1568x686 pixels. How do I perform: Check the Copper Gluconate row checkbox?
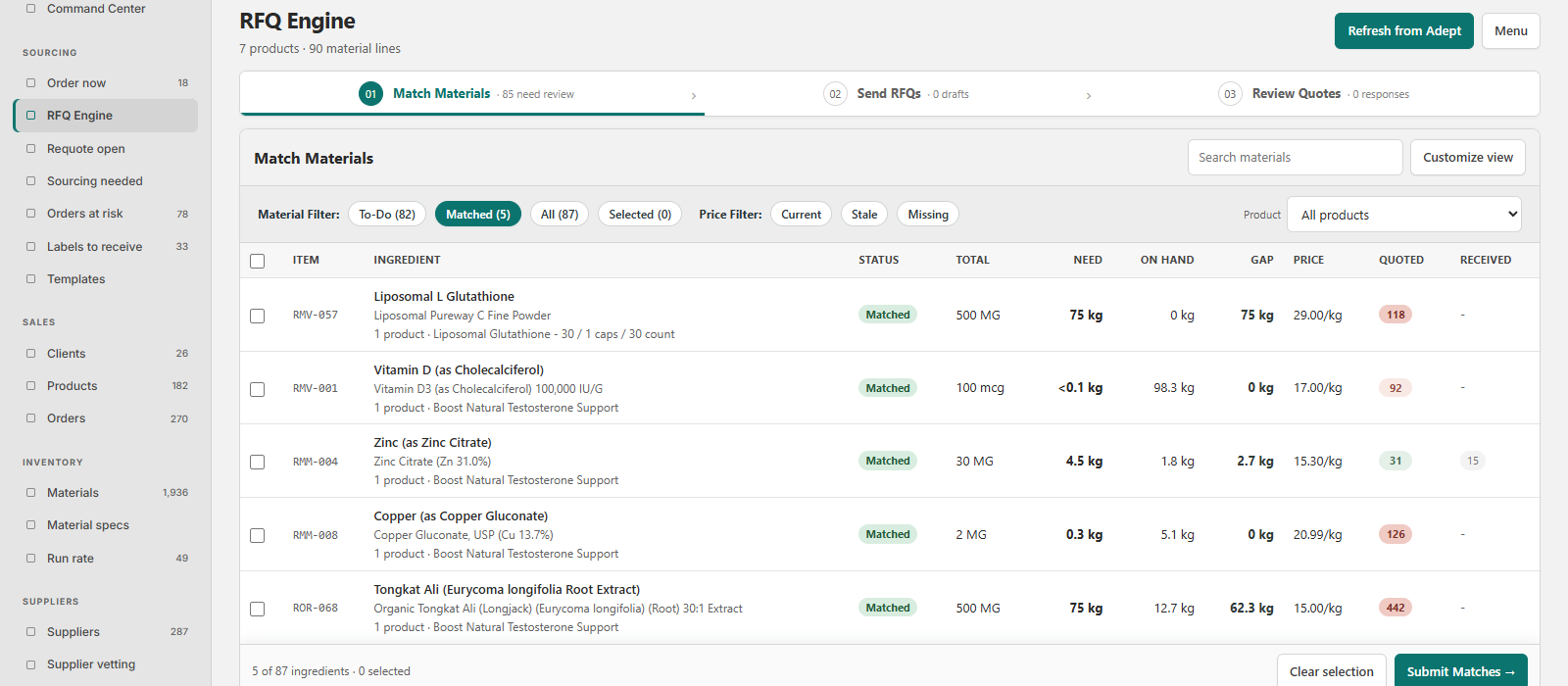click(258, 535)
